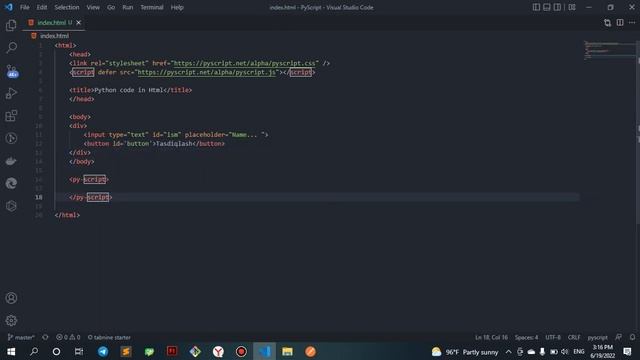Screen dimensions: 640x360
Task: Change the end of line sequence via CRLF
Action: click(574, 337)
